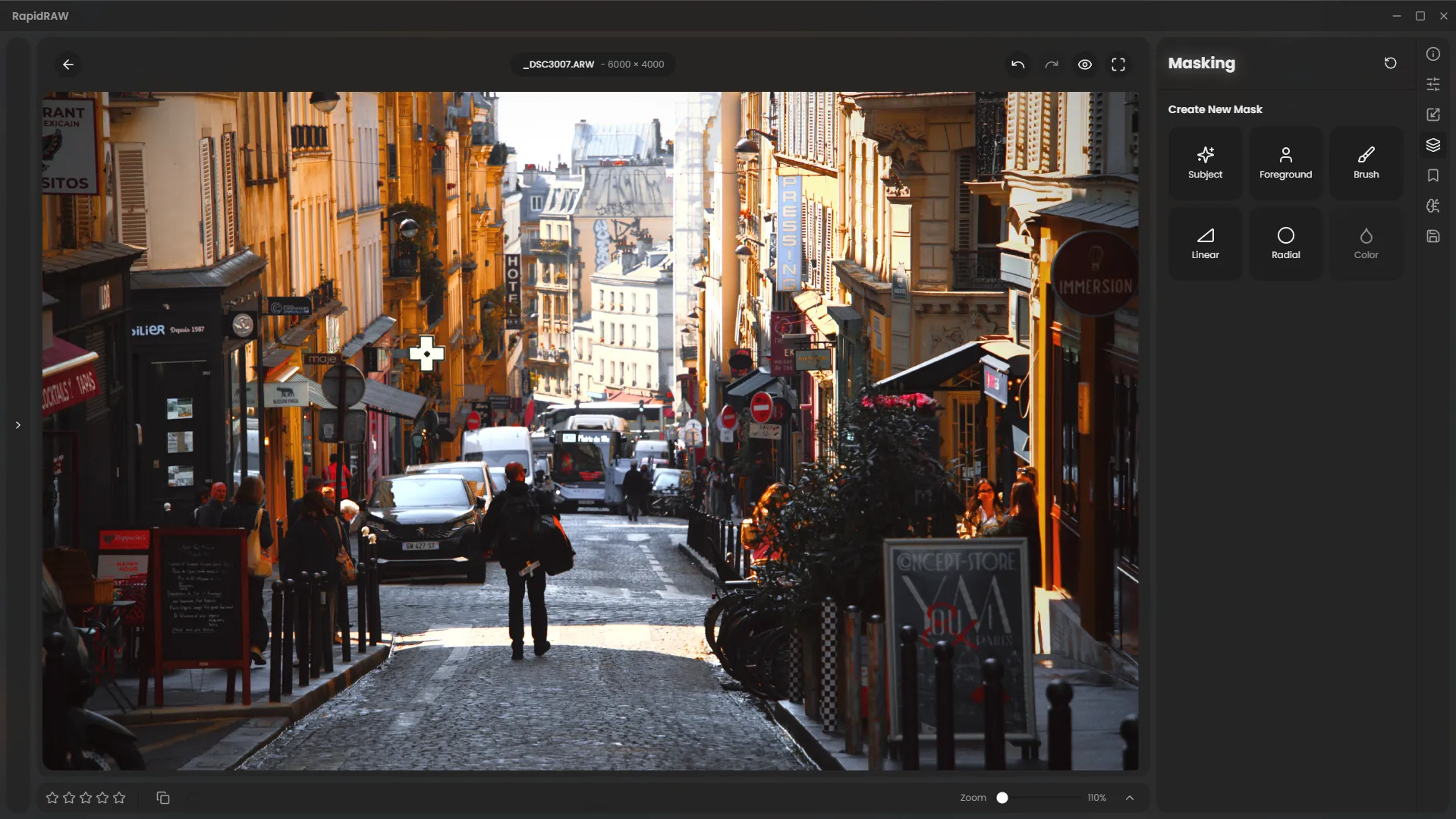
Task: Click the Zoom slider handle
Action: [x=1002, y=798]
